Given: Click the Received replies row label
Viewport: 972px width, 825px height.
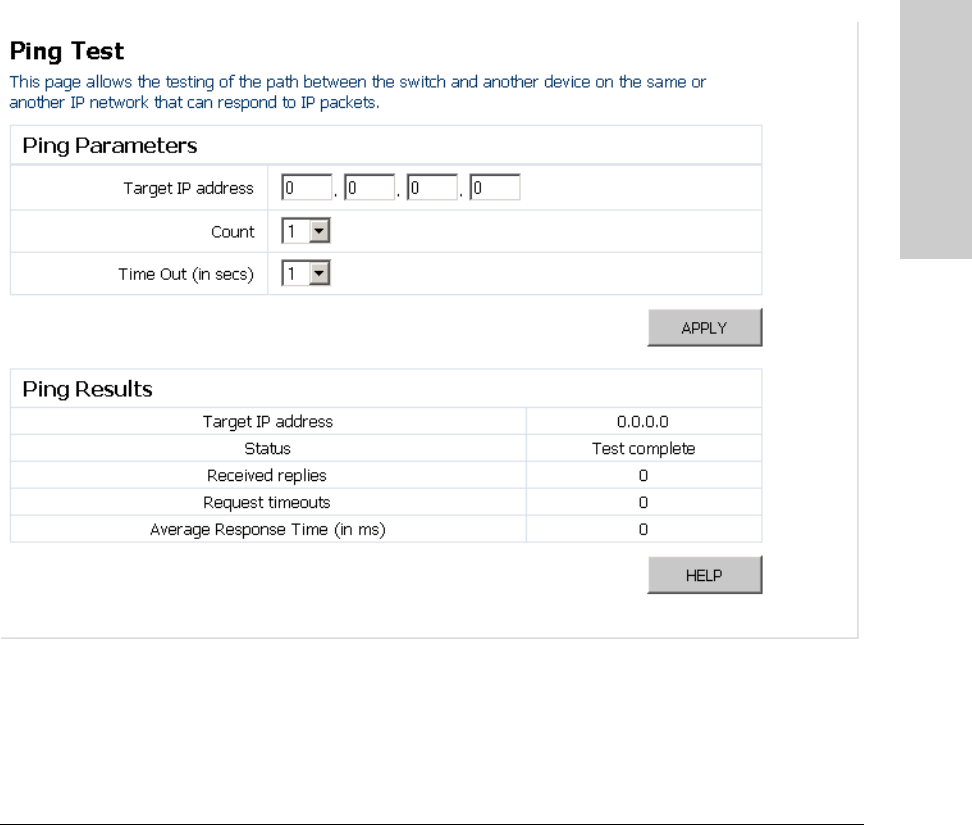Looking at the screenshot, I should click(x=267, y=475).
